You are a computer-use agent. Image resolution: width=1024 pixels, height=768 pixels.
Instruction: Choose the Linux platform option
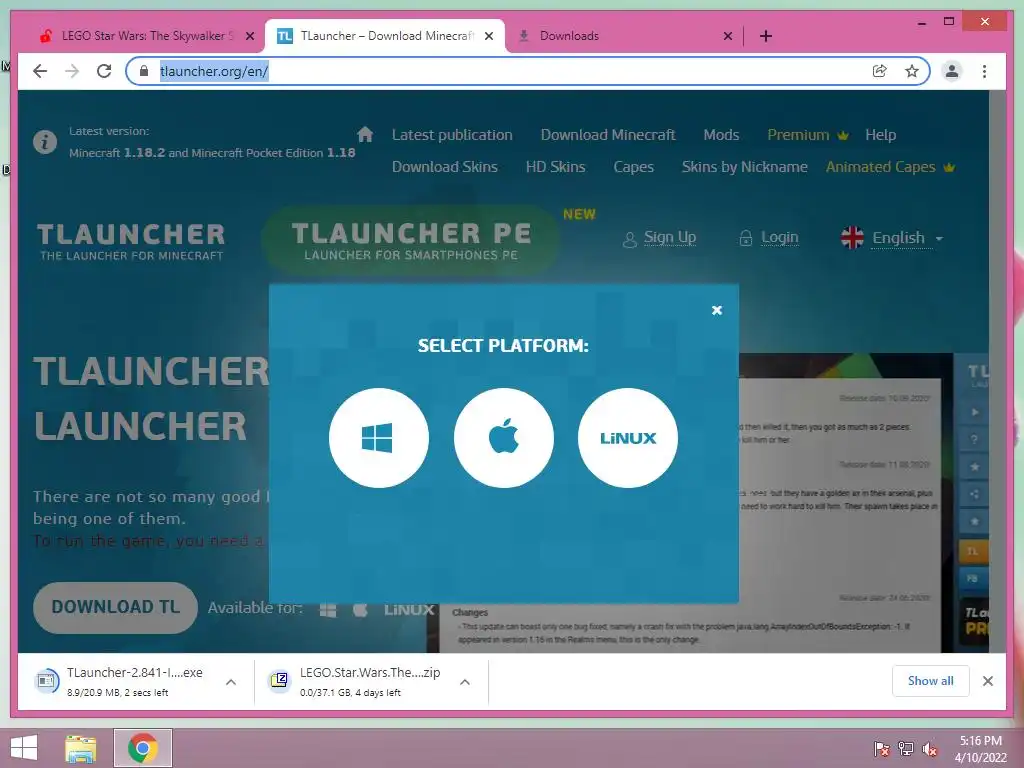628,438
